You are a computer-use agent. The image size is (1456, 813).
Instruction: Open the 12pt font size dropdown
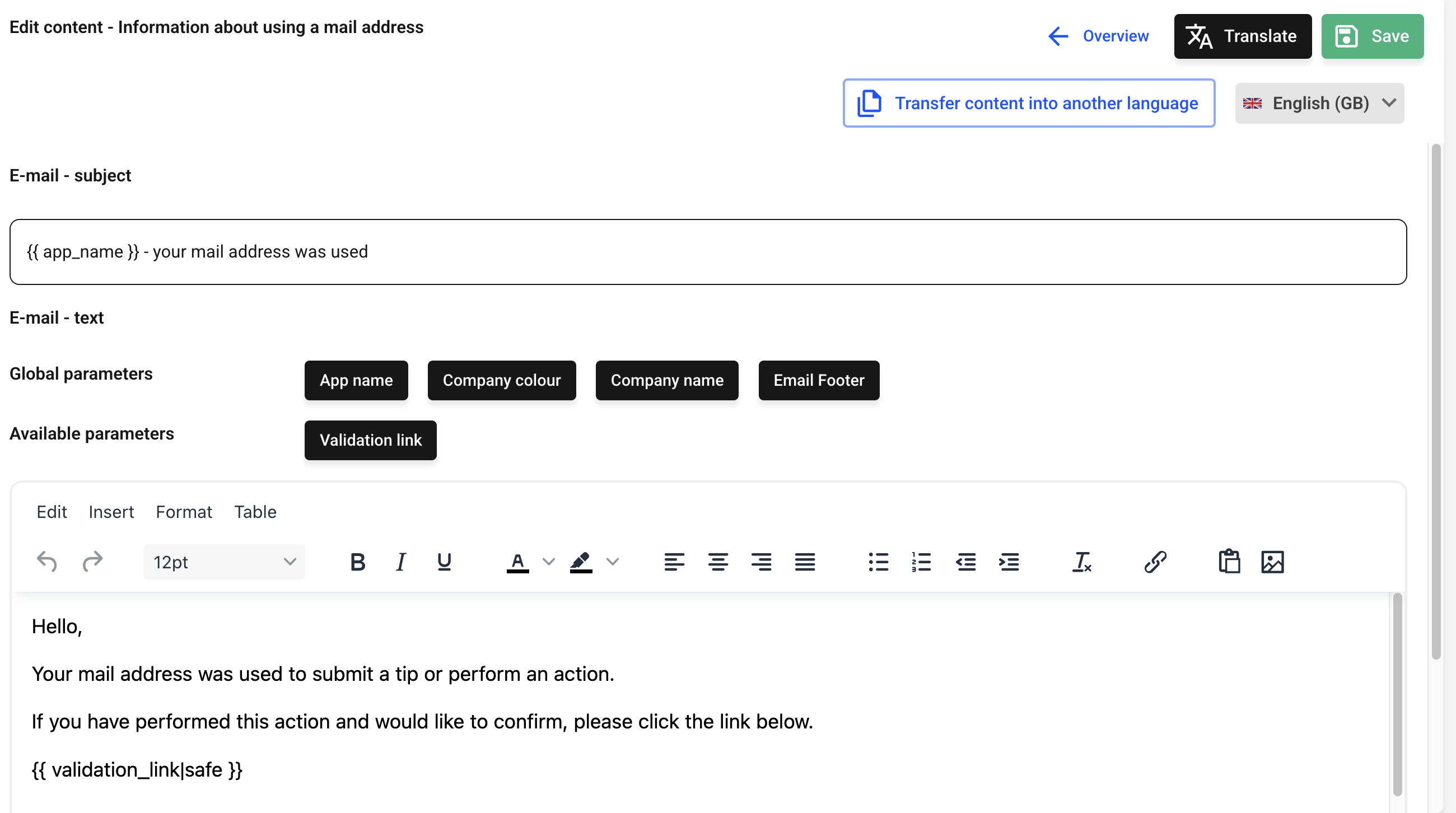224,562
